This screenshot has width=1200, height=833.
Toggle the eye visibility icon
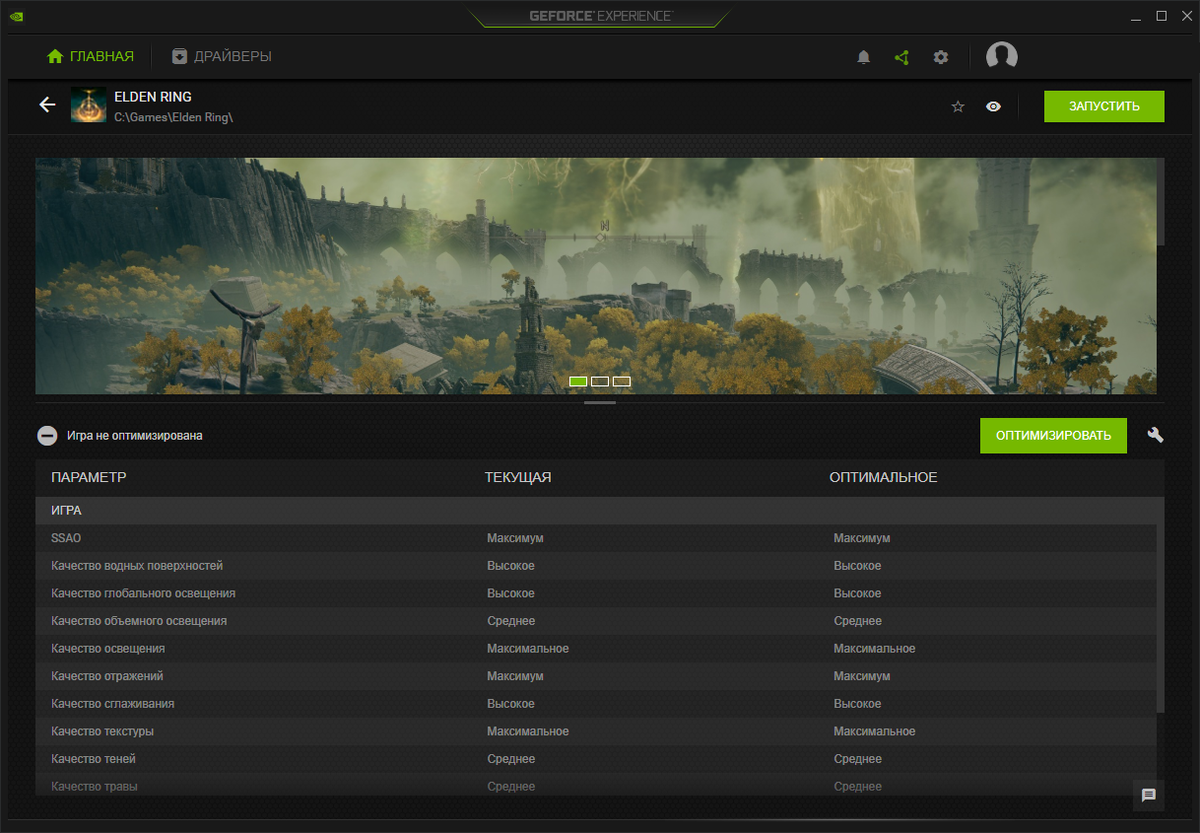(x=993, y=106)
